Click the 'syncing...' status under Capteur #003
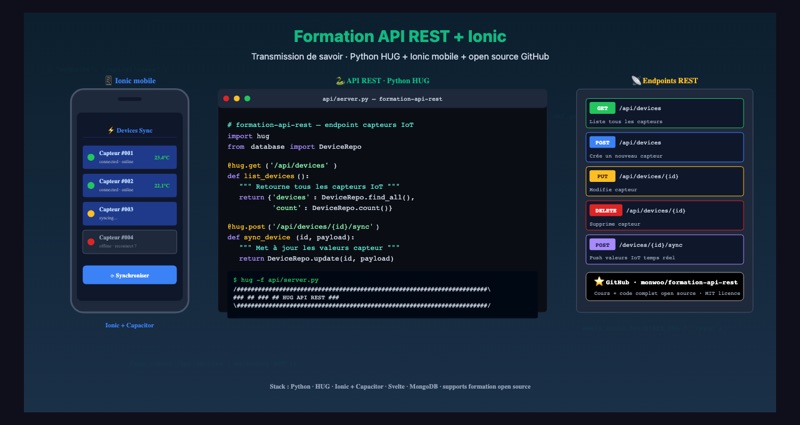 point(108,218)
